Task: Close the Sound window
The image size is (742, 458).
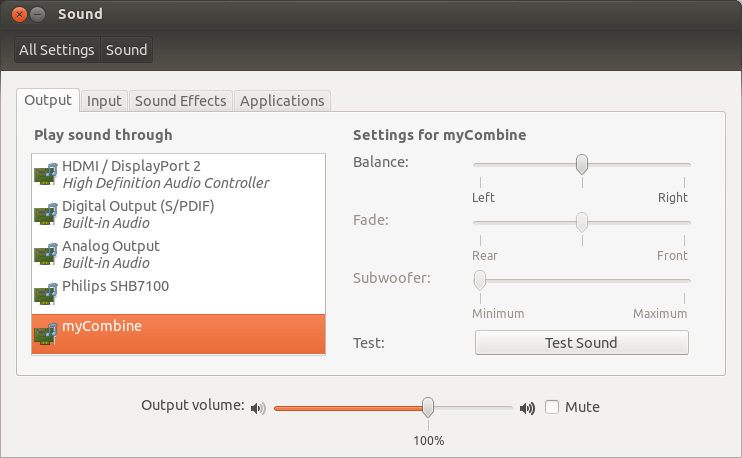Action: pyautogui.click(x=19, y=15)
